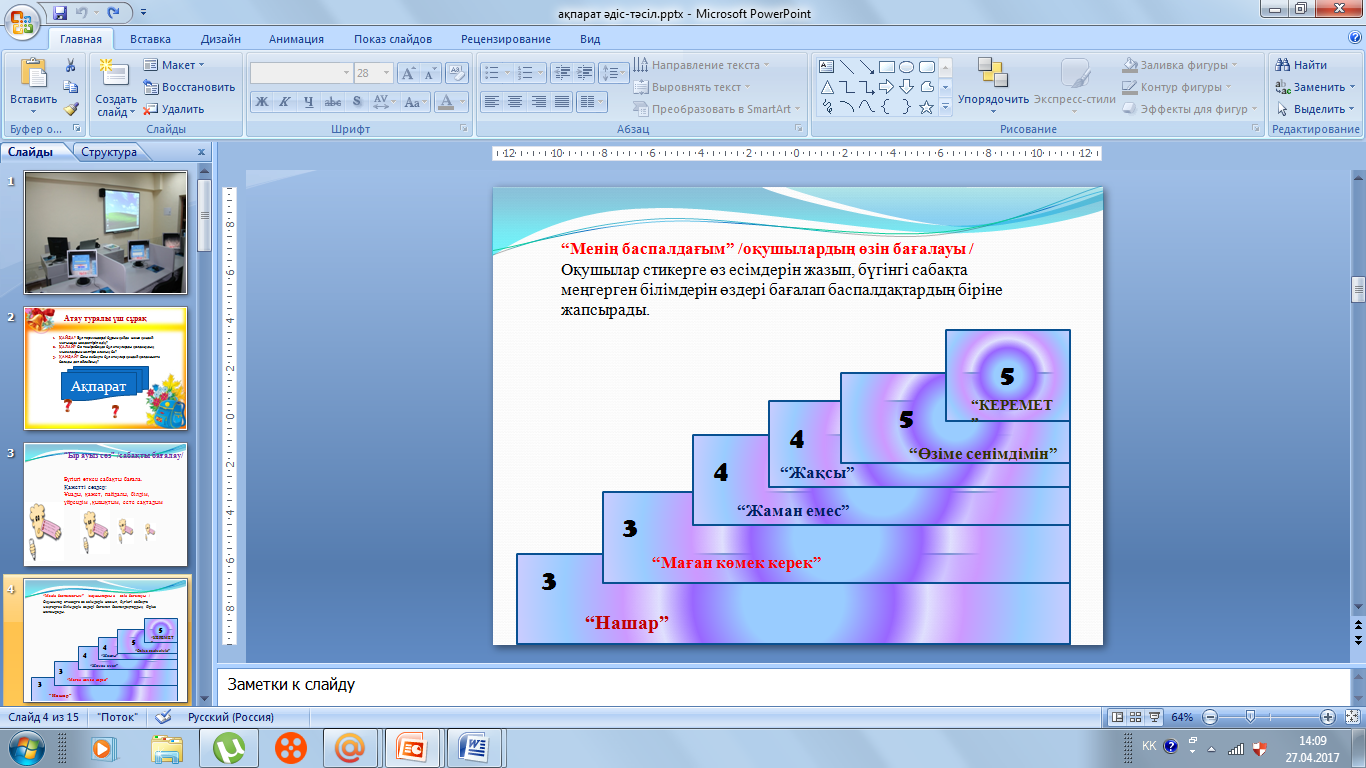1366x768 pixels.
Task: Click the zoom slider handle
Action: pos(1249,717)
